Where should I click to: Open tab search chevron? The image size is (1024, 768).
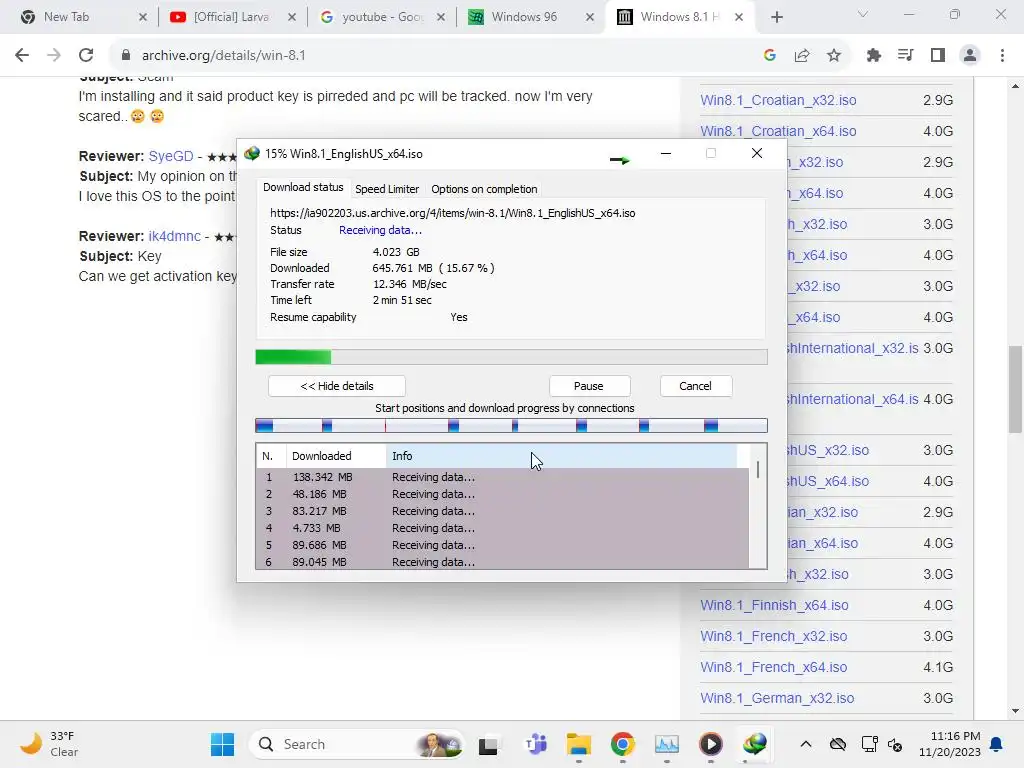click(863, 14)
